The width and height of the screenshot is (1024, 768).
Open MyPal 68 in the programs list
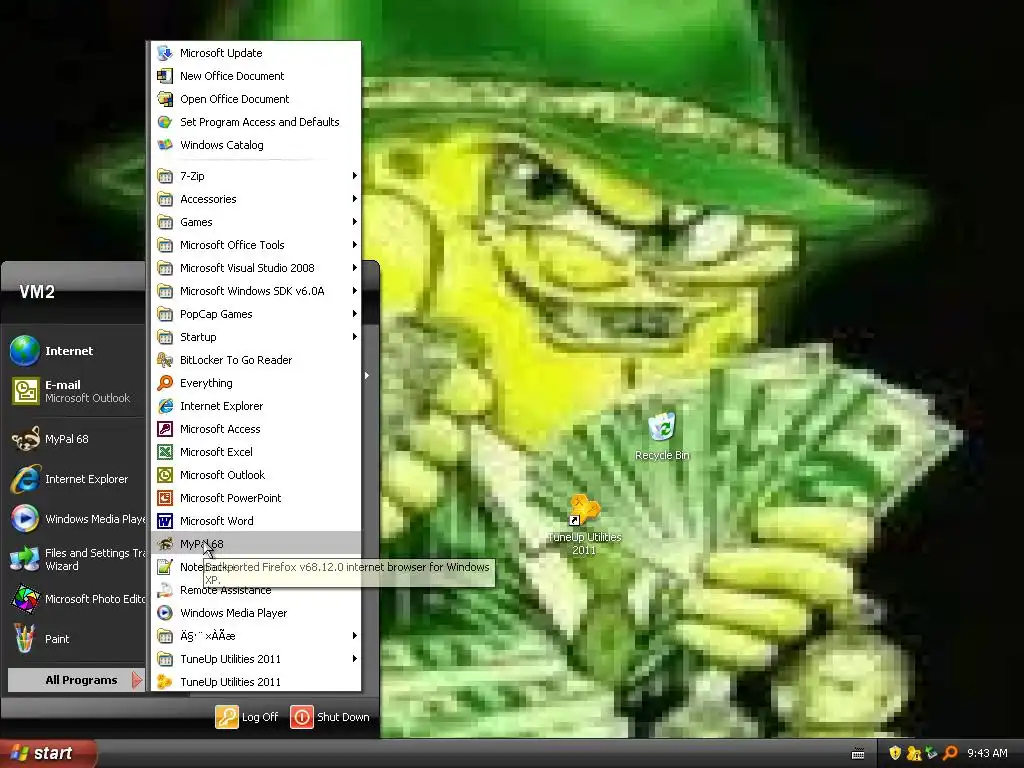pyautogui.click(x=256, y=543)
